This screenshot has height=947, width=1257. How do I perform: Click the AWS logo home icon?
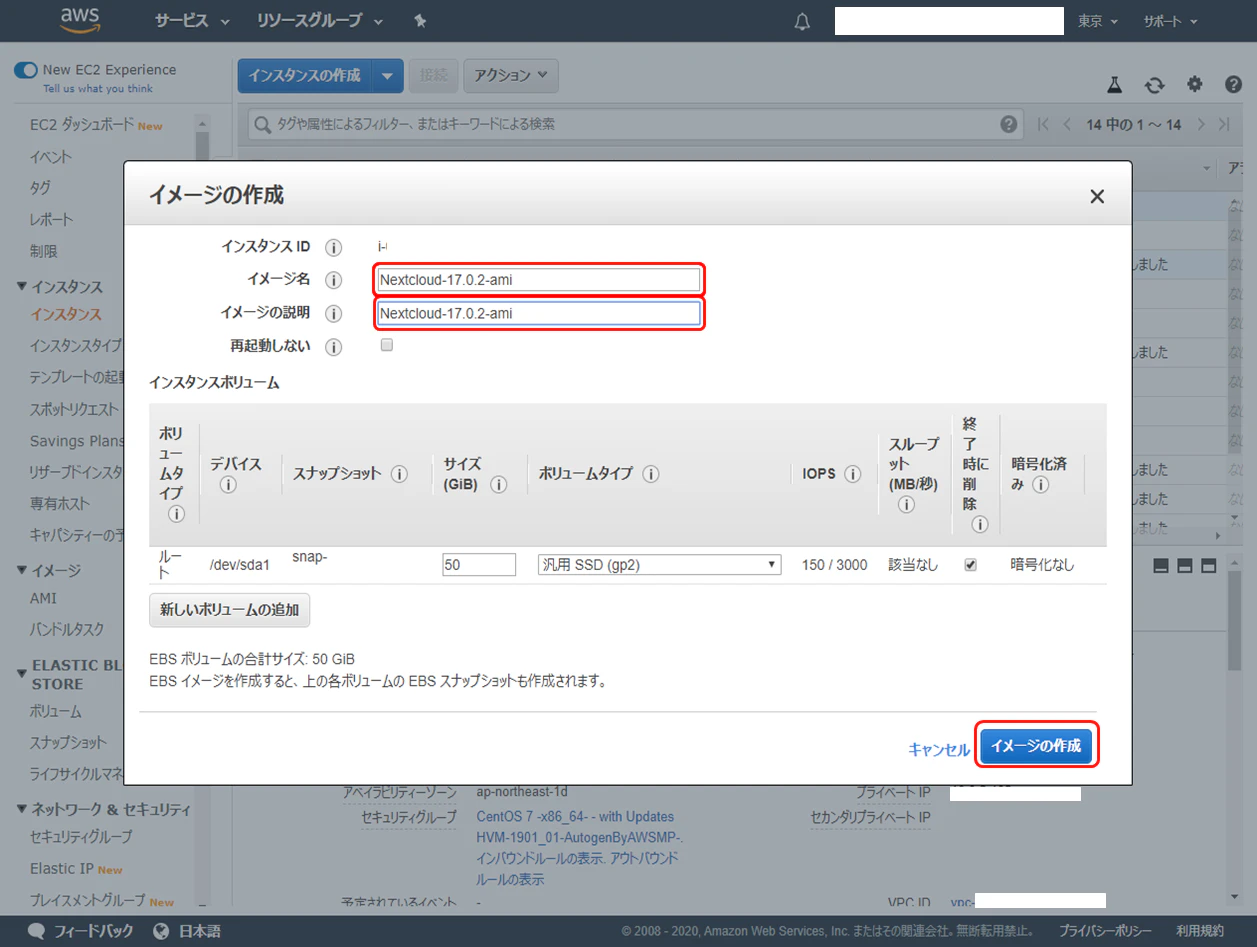pyautogui.click(x=79, y=20)
